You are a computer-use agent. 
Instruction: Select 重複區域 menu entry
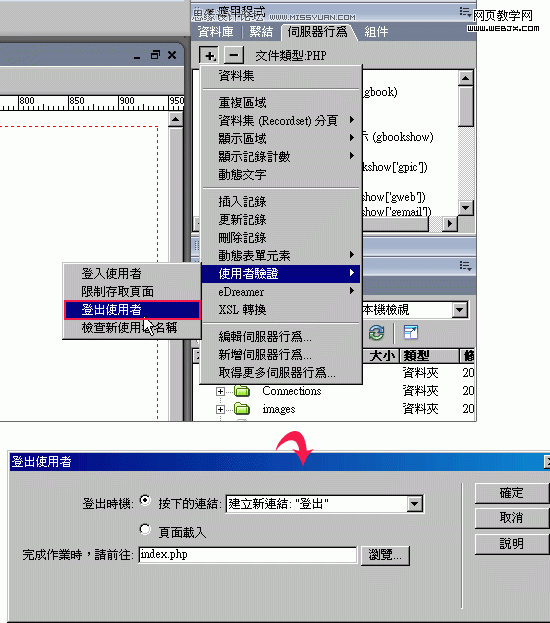click(281, 103)
